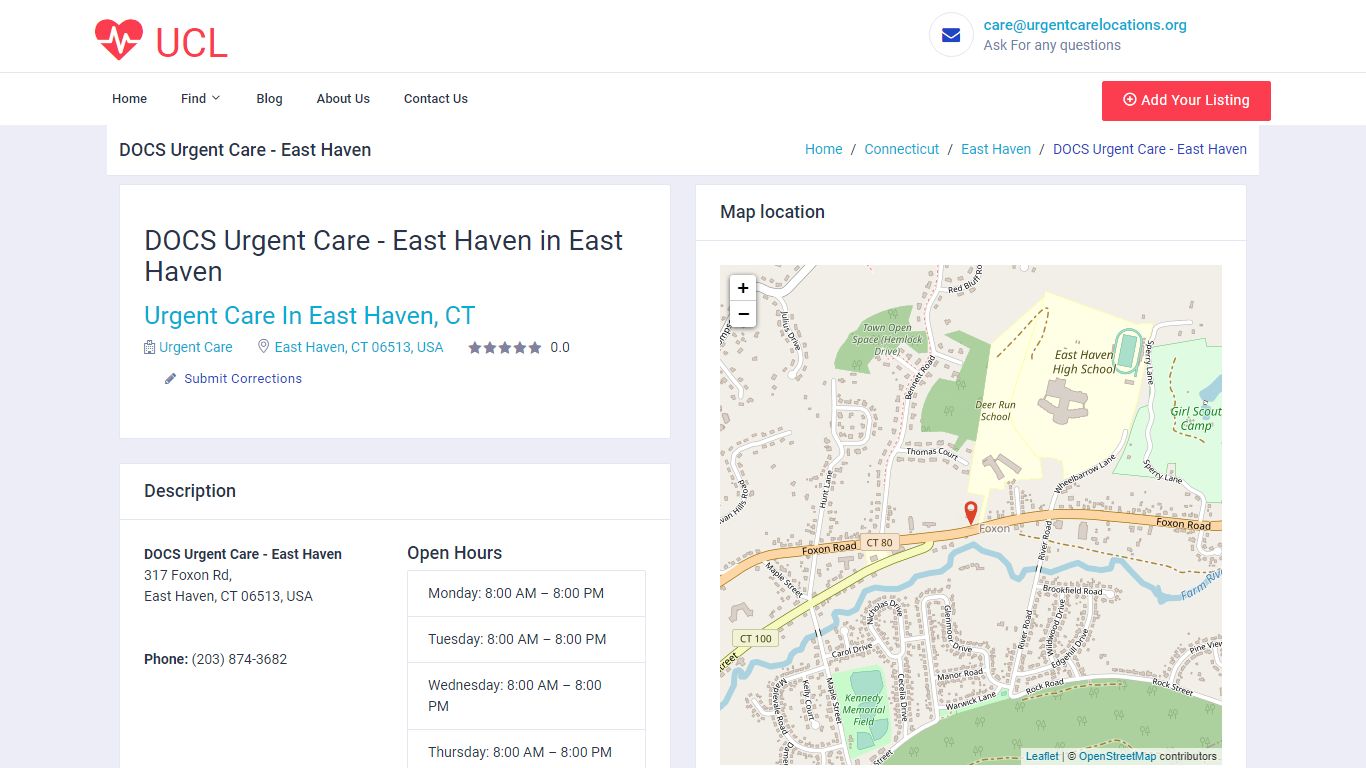Open the OpenStreetMap attribution link

click(1117, 756)
